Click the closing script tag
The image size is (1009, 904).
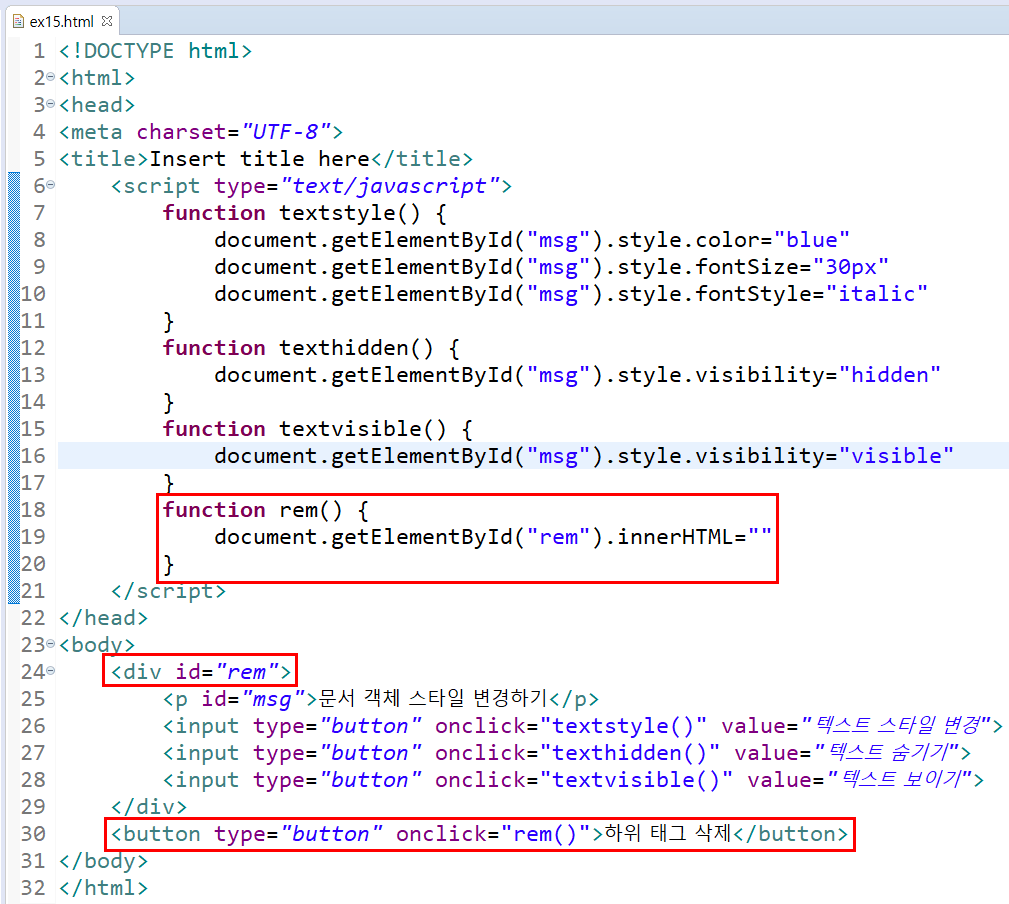168,591
